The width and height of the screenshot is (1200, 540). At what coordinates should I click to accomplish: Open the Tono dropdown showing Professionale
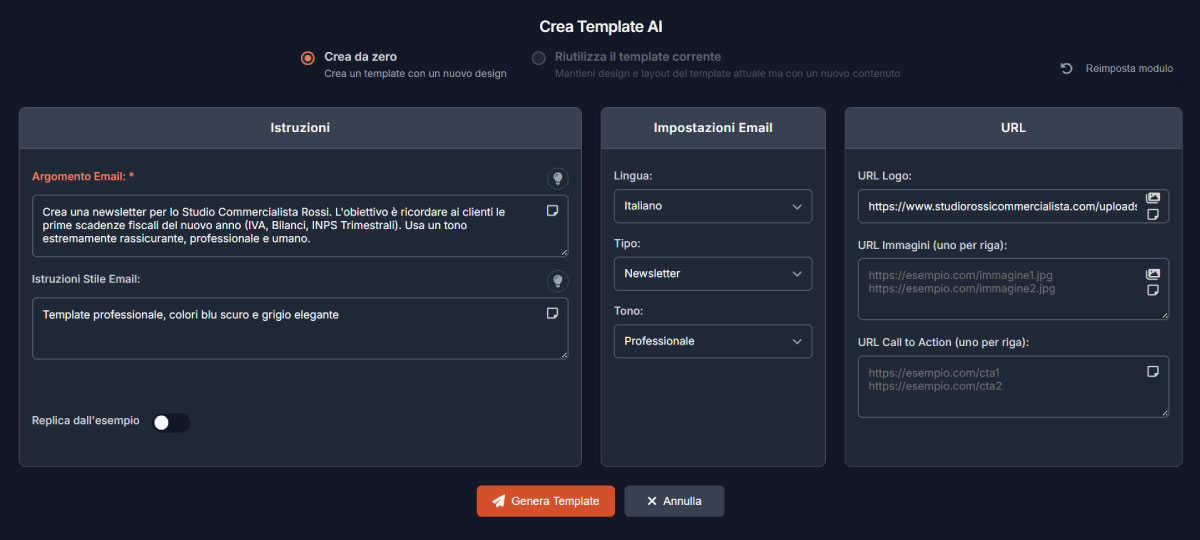pyautogui.click(x=712, y=341)
